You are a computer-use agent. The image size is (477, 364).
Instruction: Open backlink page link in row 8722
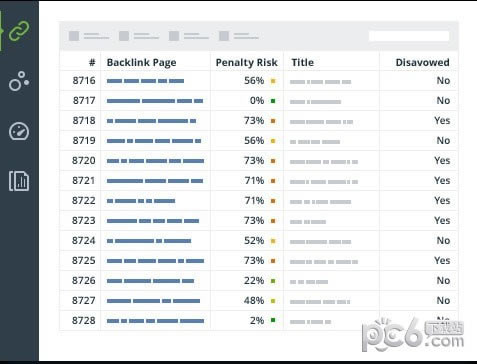pyautogui.click(x=141, y=201)
